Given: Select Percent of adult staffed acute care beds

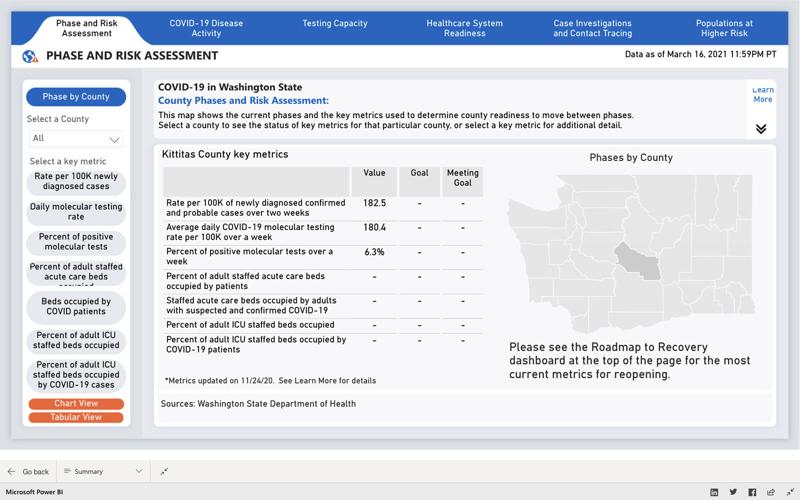Looking at the screenshot, I should tap(76, 272).
